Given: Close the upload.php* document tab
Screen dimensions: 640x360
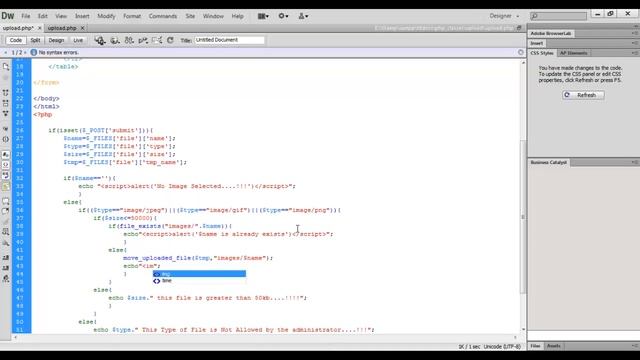Looking at the screenshot, I should point(40,28).
